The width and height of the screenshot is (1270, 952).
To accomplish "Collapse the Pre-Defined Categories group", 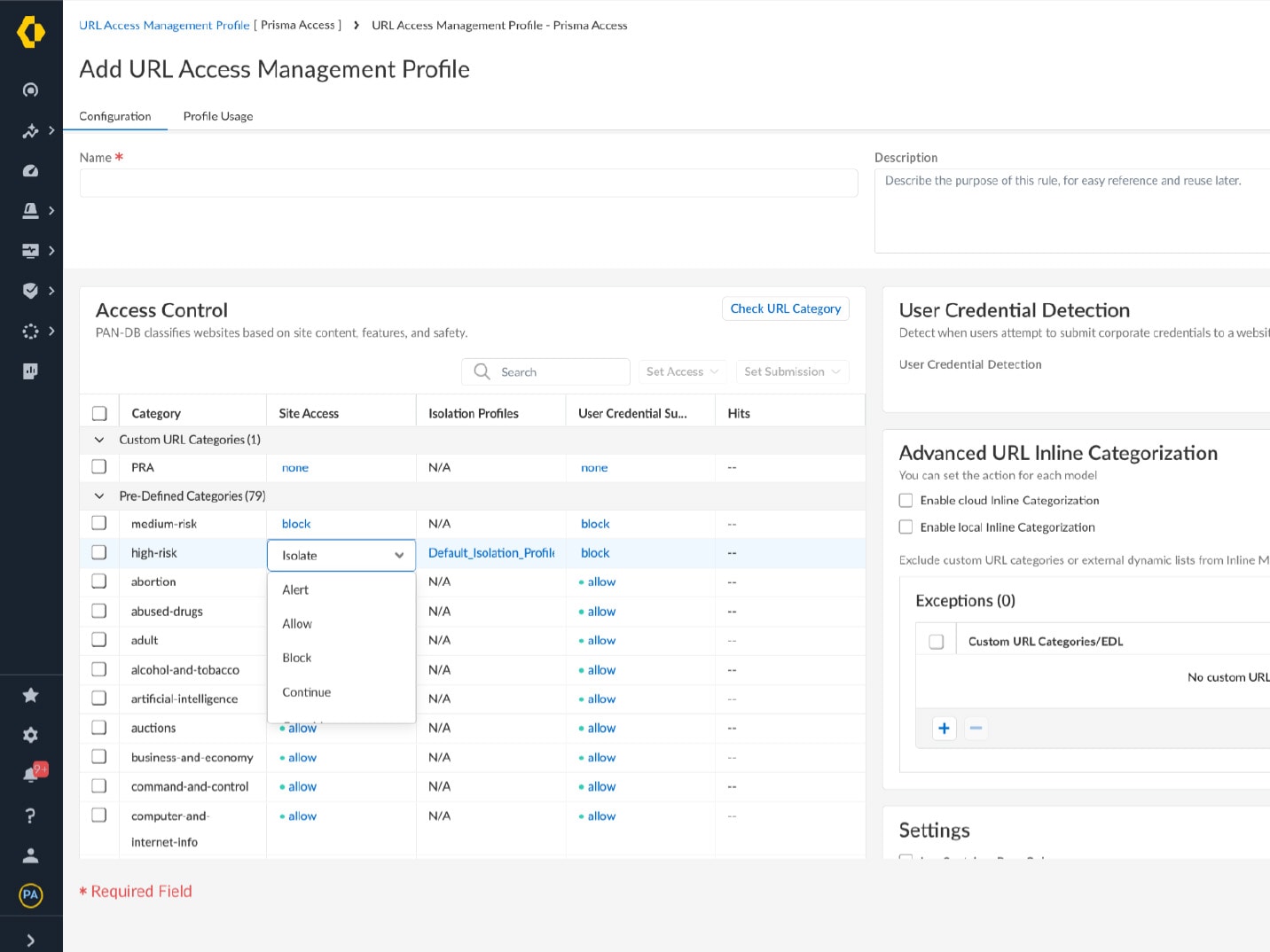I will [99, 496].
